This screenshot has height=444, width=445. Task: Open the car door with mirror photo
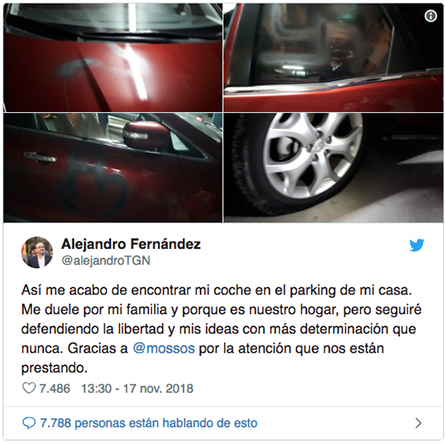pos(113,168)
